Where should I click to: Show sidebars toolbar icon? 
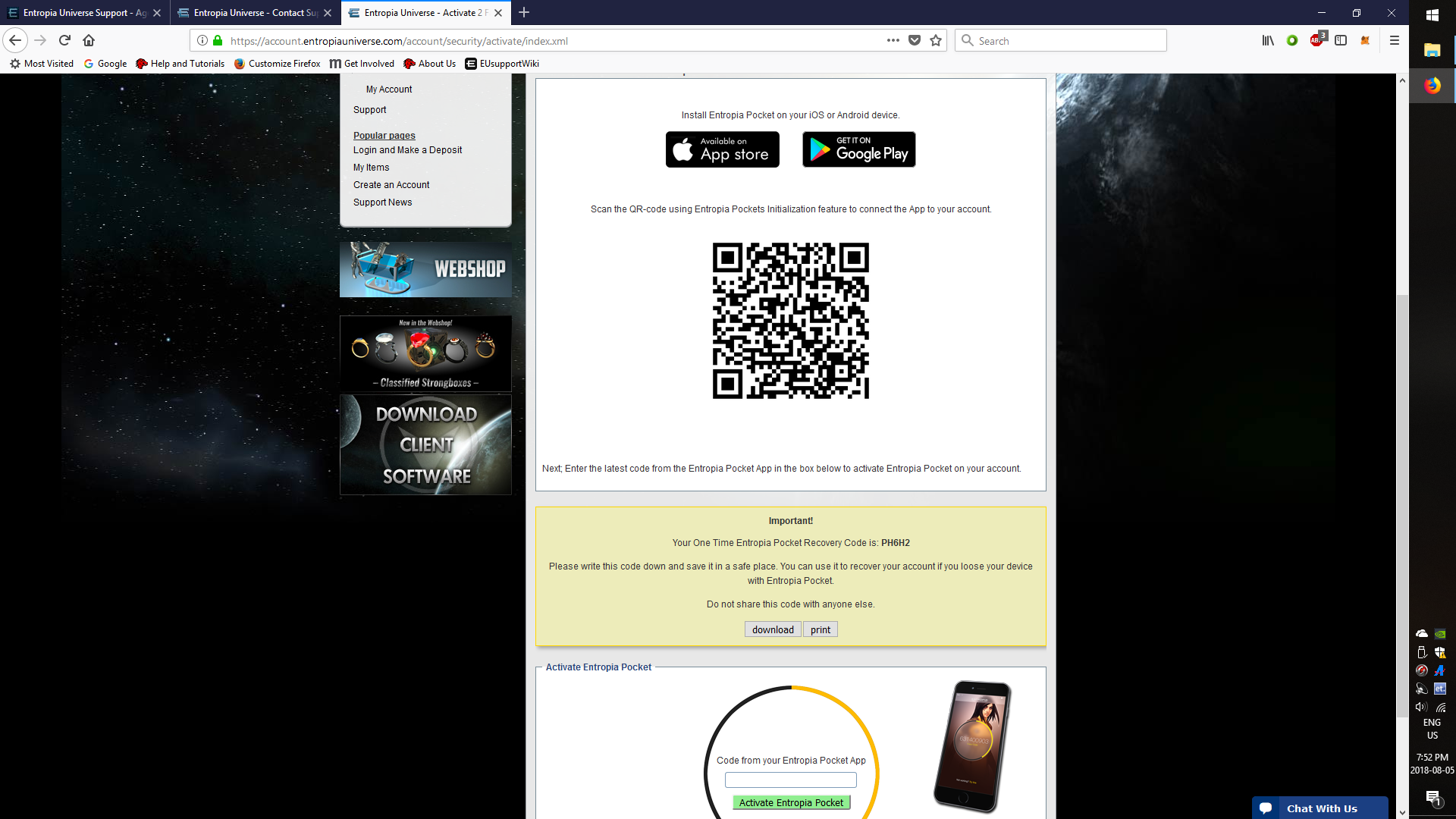tap(1341, 40)
